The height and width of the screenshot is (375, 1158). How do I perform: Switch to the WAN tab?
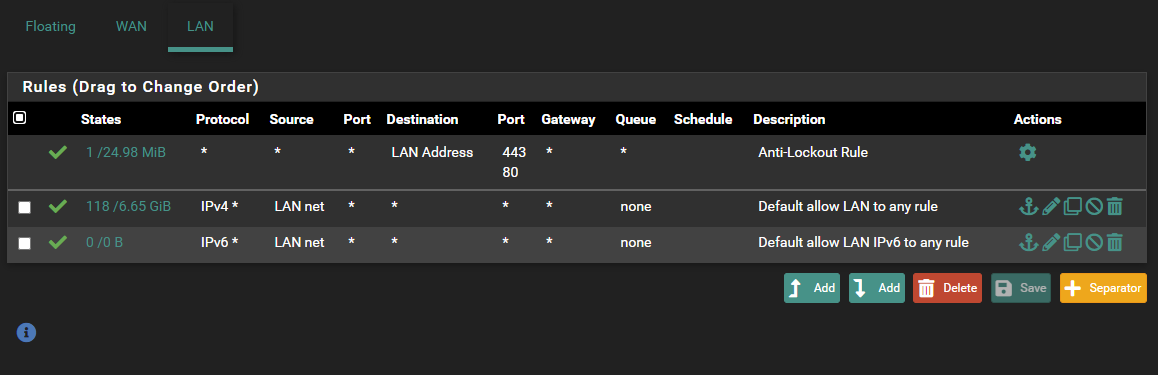click(x=131, y=27)
